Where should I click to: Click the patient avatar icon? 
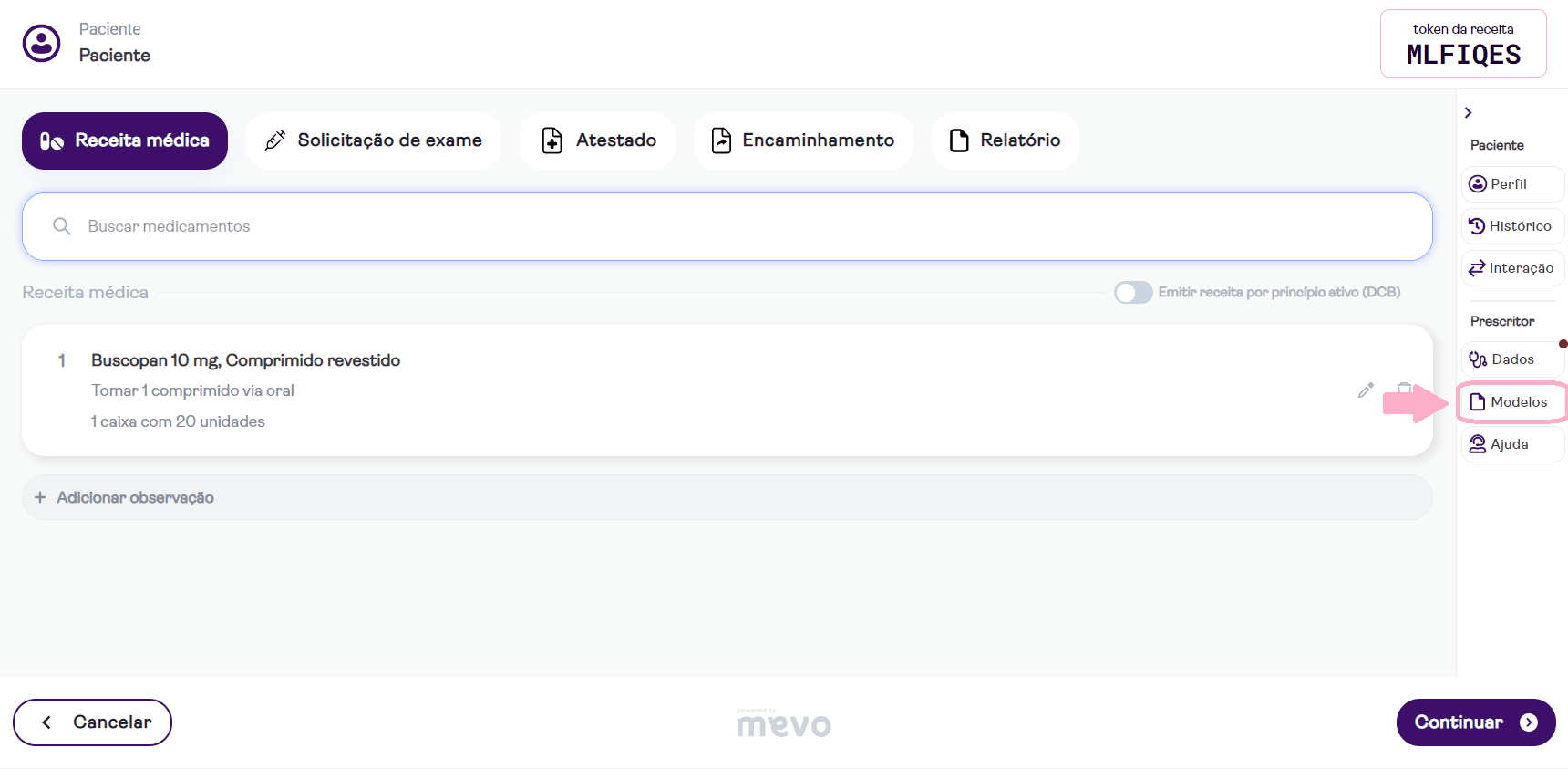[x=42, y=43]
